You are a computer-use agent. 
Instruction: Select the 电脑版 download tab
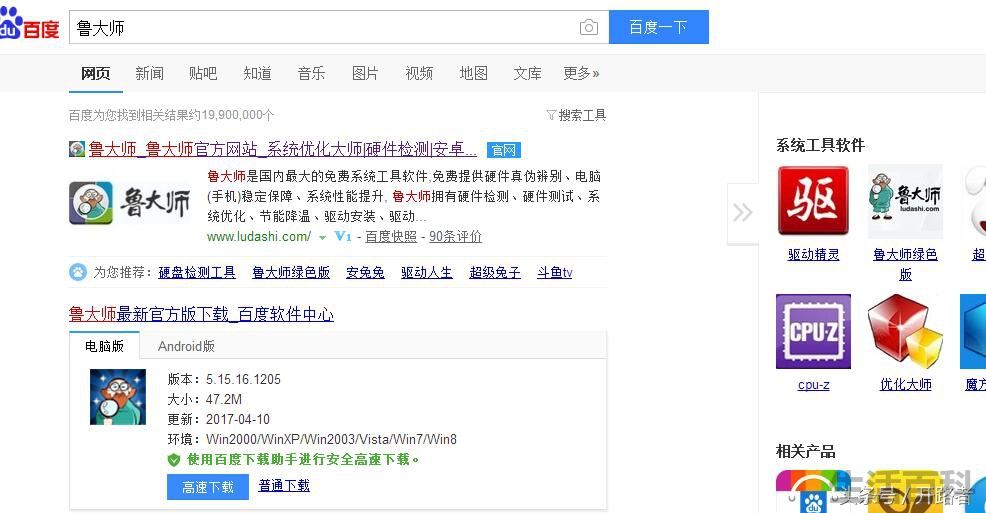(104, 346)
